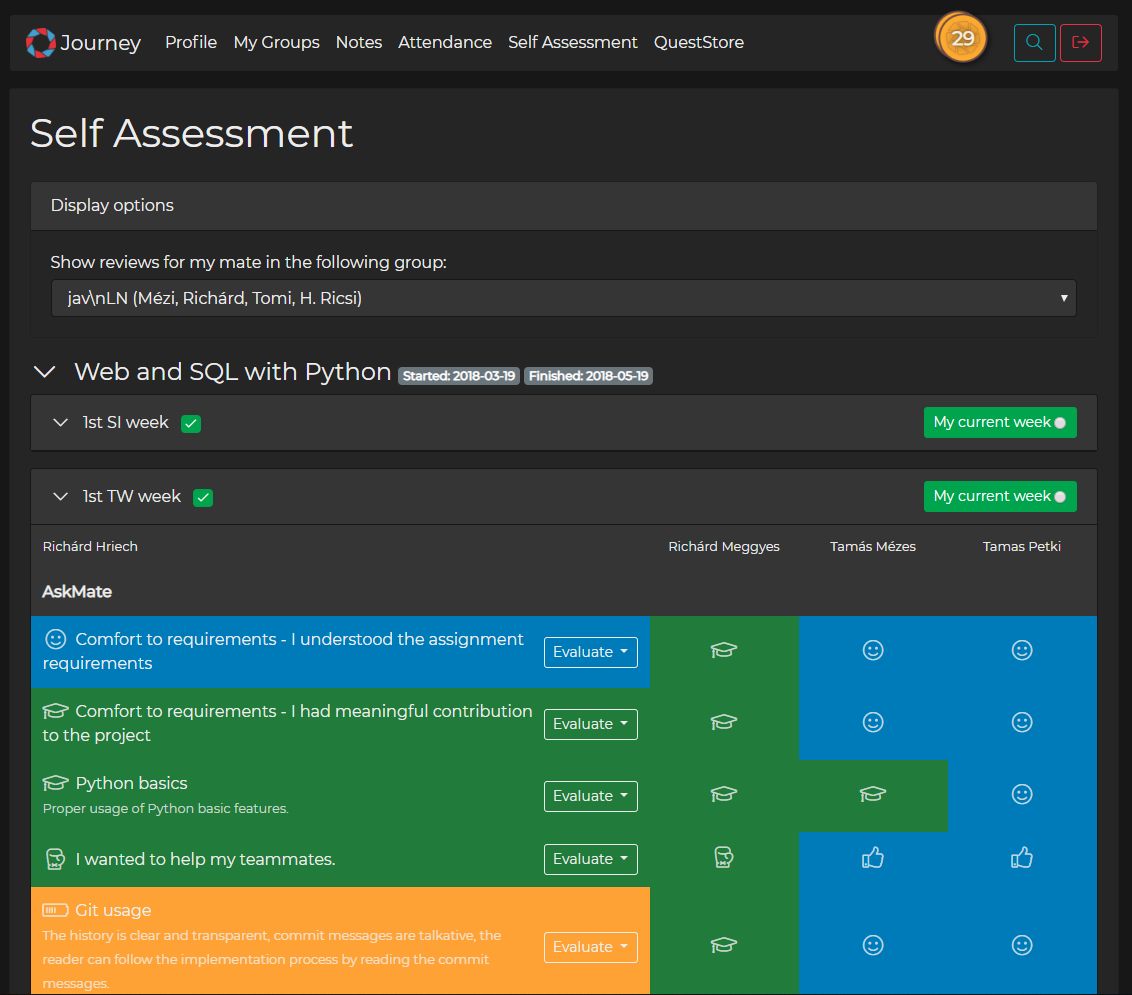This screenshot has width=1132, height=995.
Task: Open the Evaluate dropdown for Python basics
Action: (590, 795)
